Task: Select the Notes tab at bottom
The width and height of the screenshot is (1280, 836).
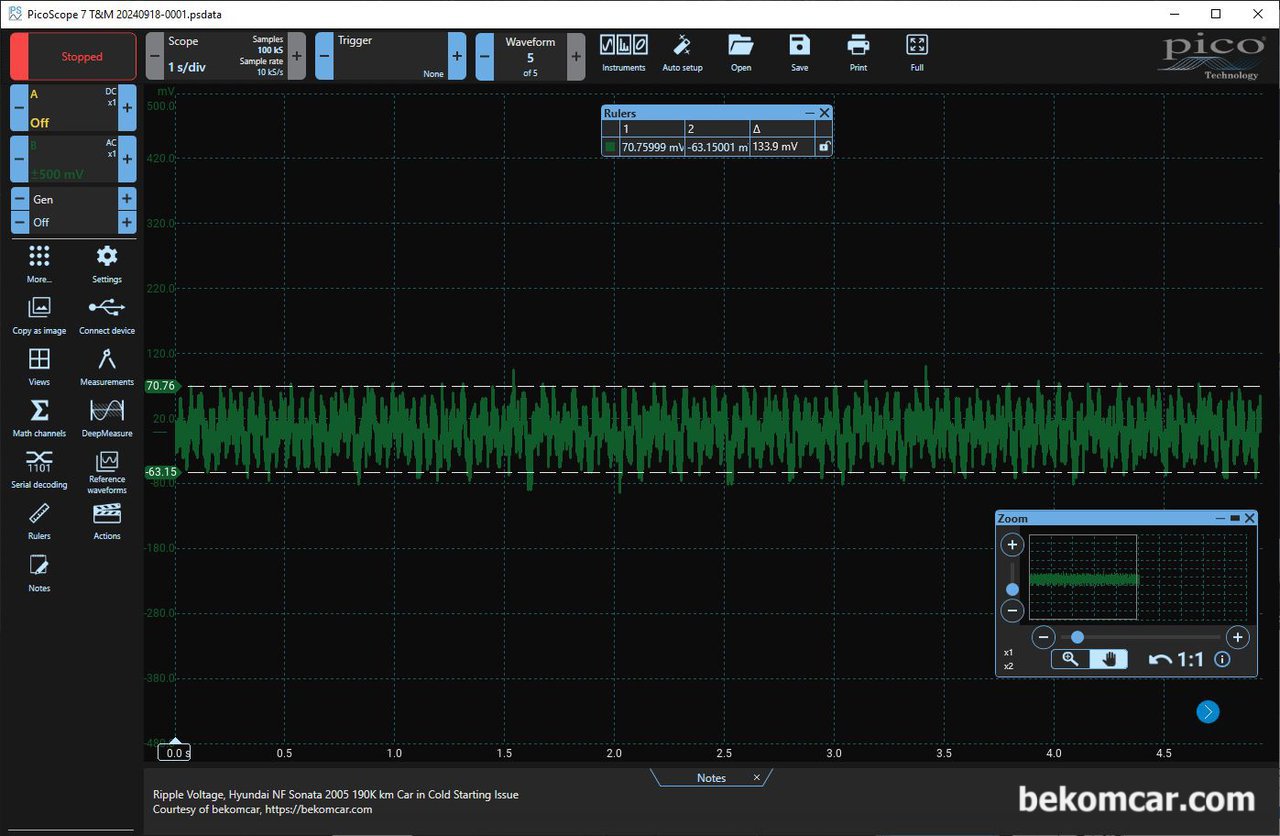Action: 711,778
